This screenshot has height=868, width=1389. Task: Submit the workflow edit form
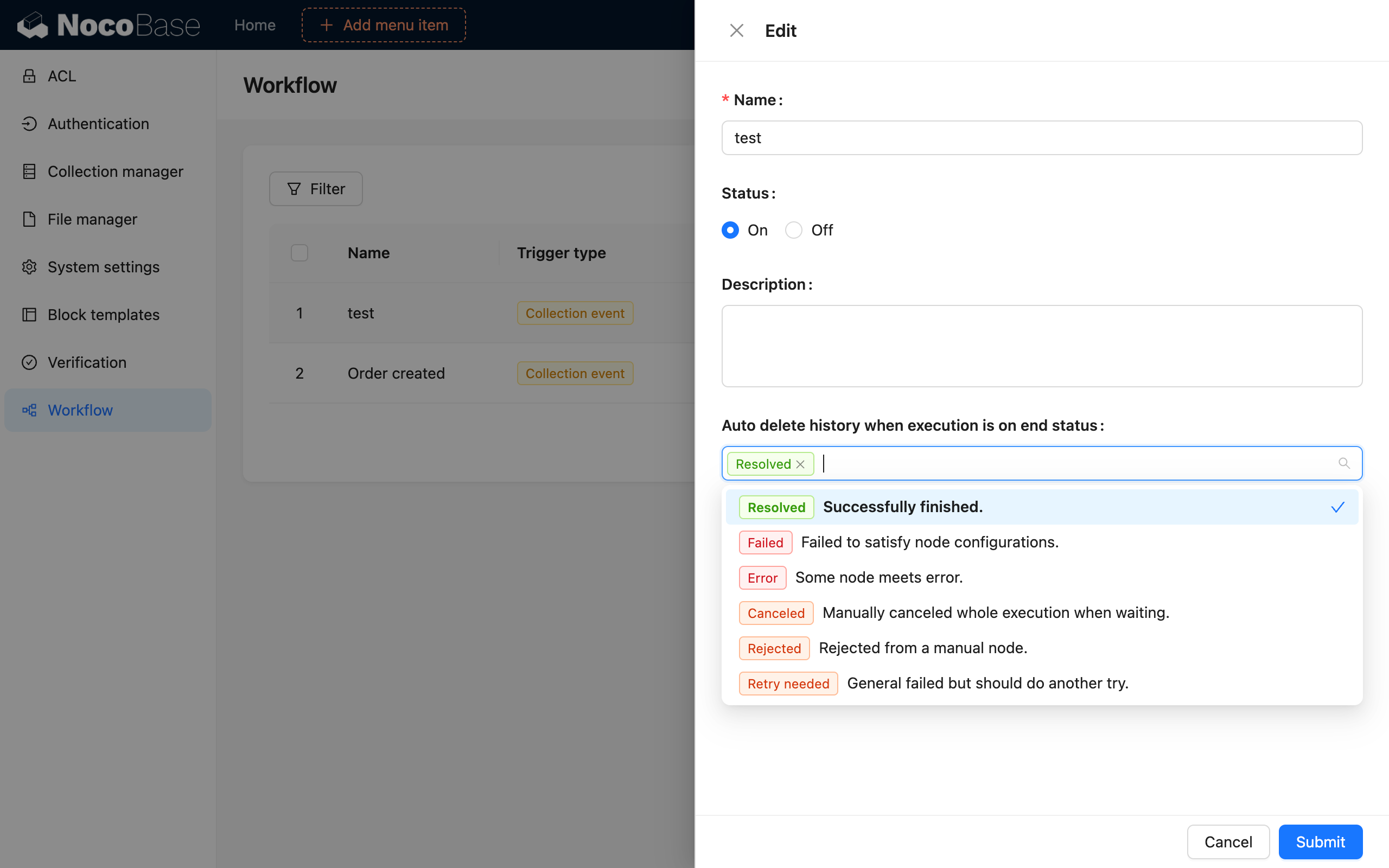(1320, 841)
